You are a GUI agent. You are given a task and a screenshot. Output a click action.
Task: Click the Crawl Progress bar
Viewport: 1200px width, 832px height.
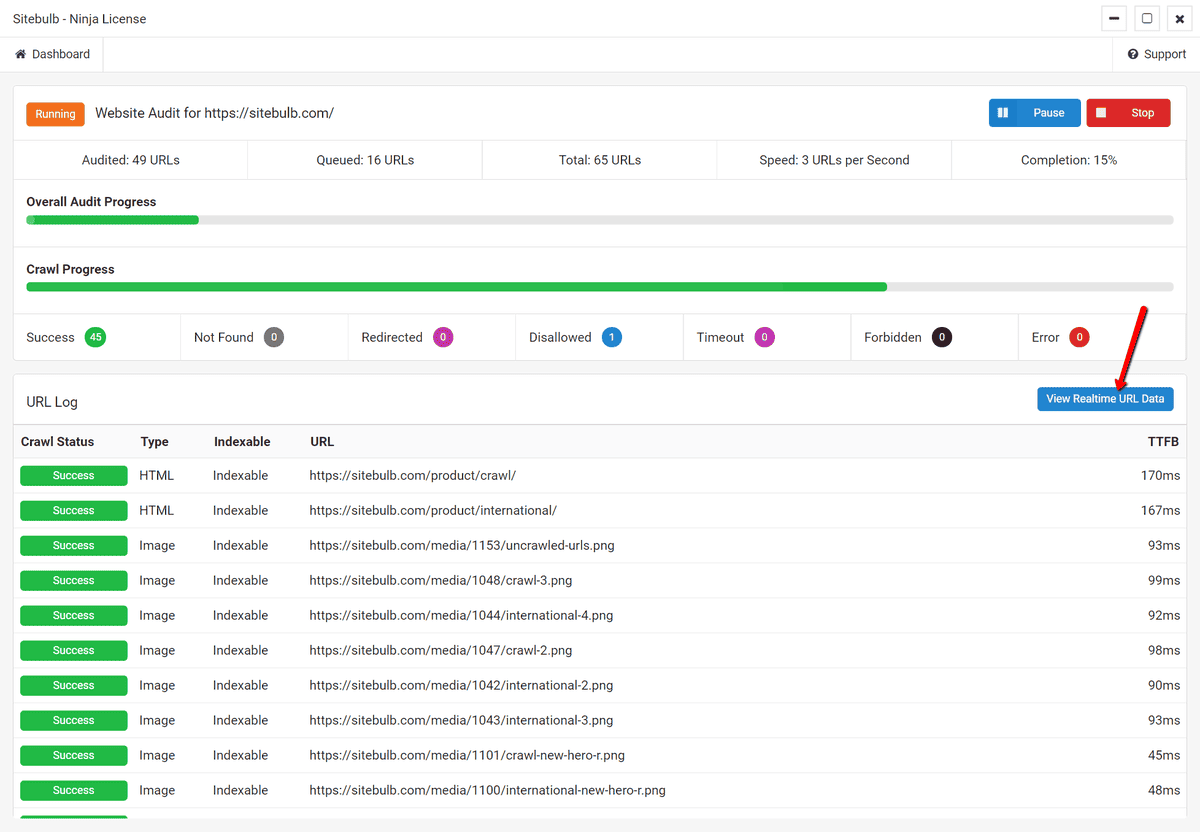pos(600,287)
